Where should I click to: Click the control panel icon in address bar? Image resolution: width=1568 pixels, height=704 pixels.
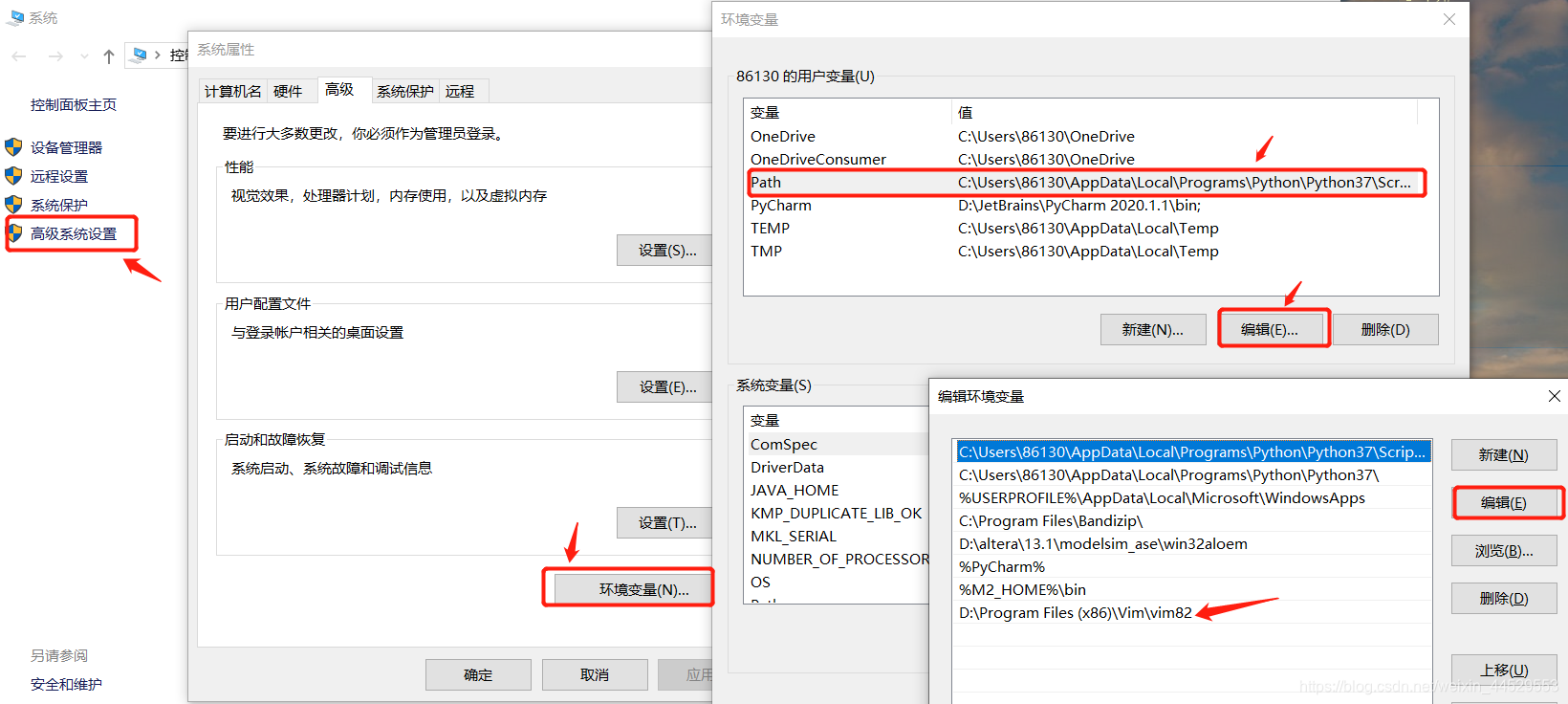(140, 55)
